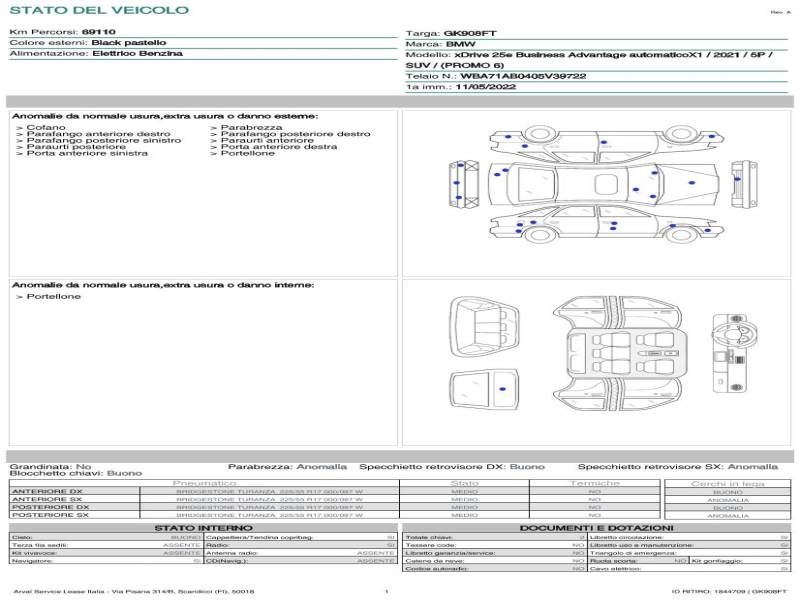The height and width of the screenshot is (600, 800).
Task: Click the narrow exterior end-view diagram with the crossed box
Action: tap(464, 184)
